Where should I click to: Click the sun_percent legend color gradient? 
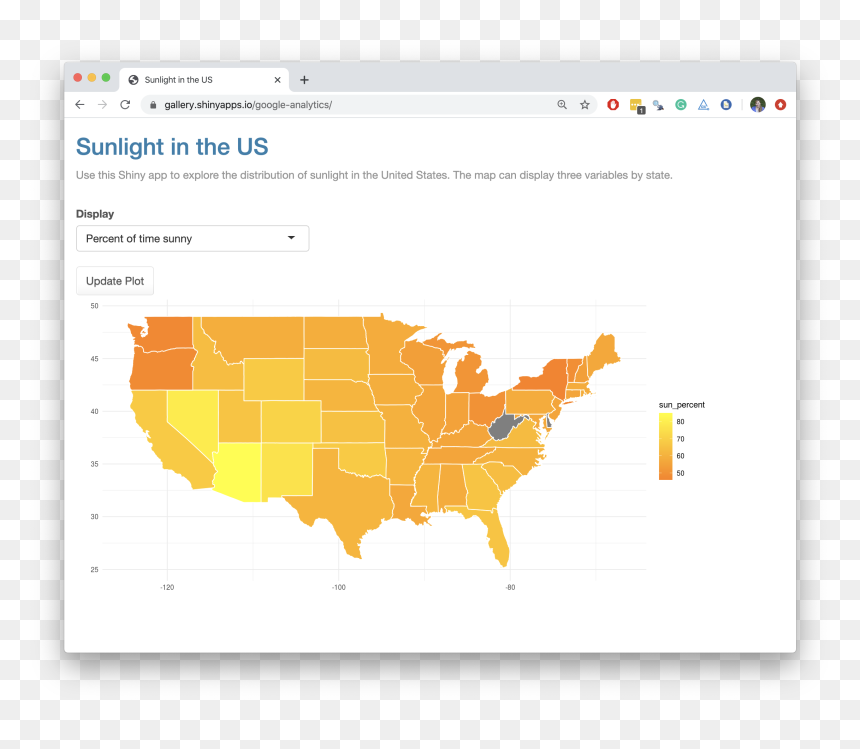(665, 446)
